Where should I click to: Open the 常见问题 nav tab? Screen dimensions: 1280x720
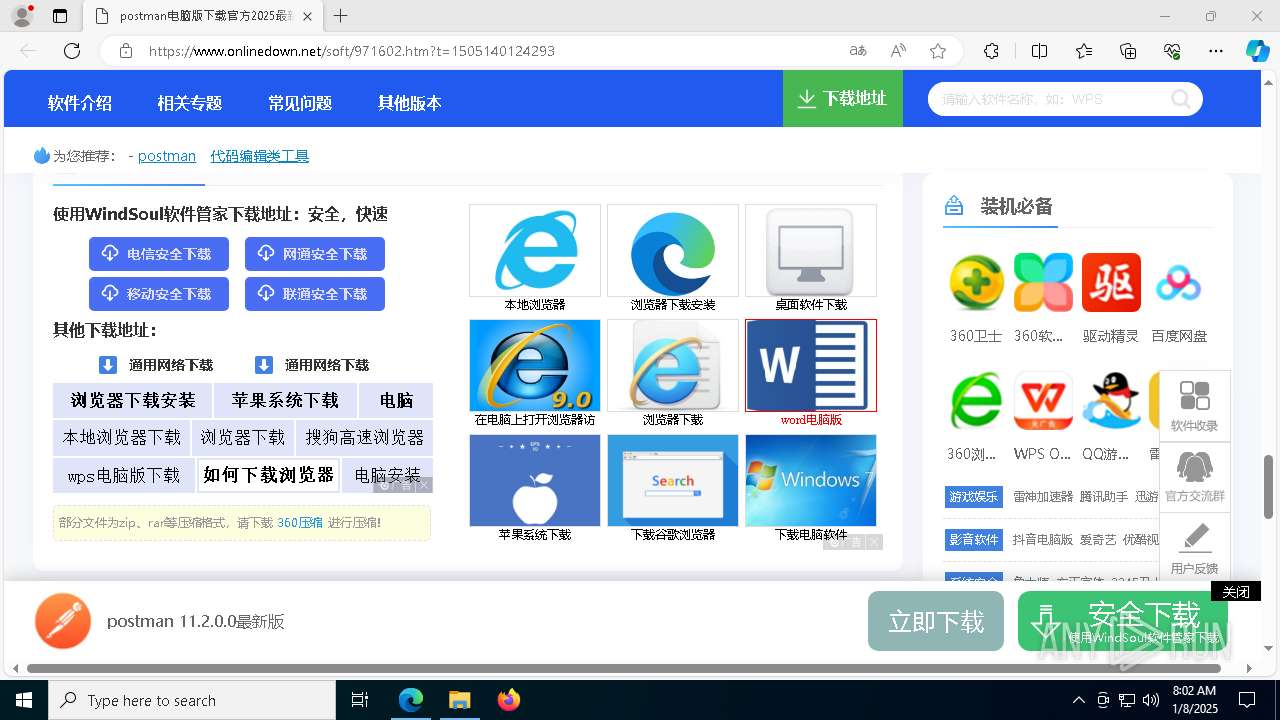[x=300, y=103]
